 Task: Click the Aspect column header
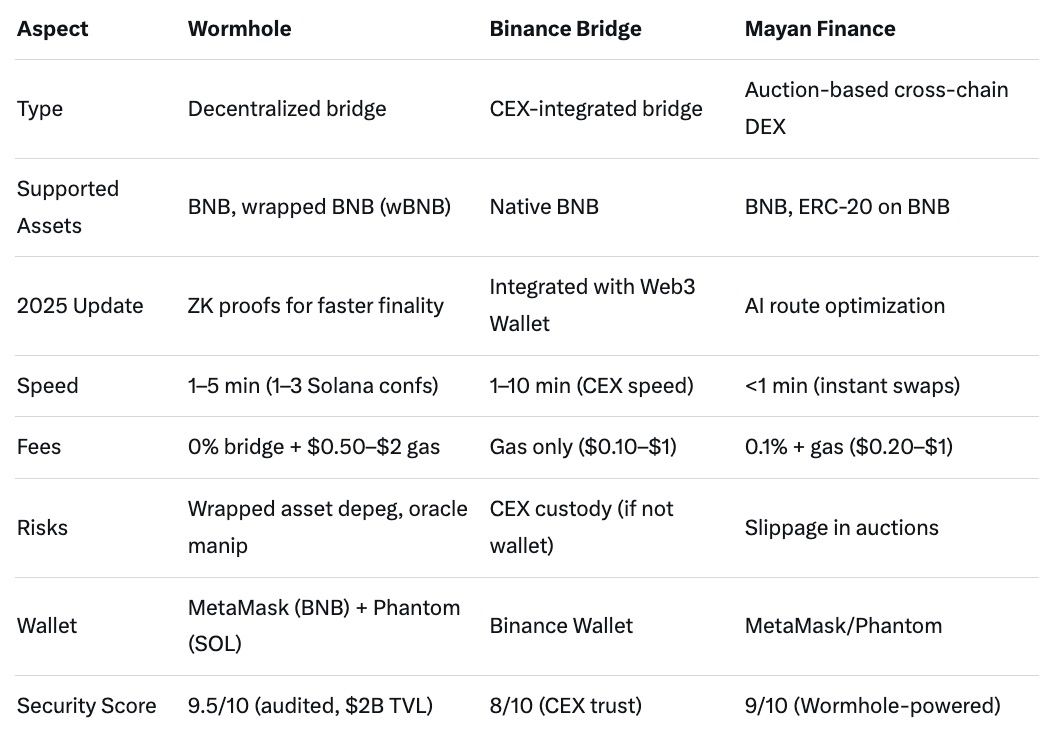[x=53, y=29]
